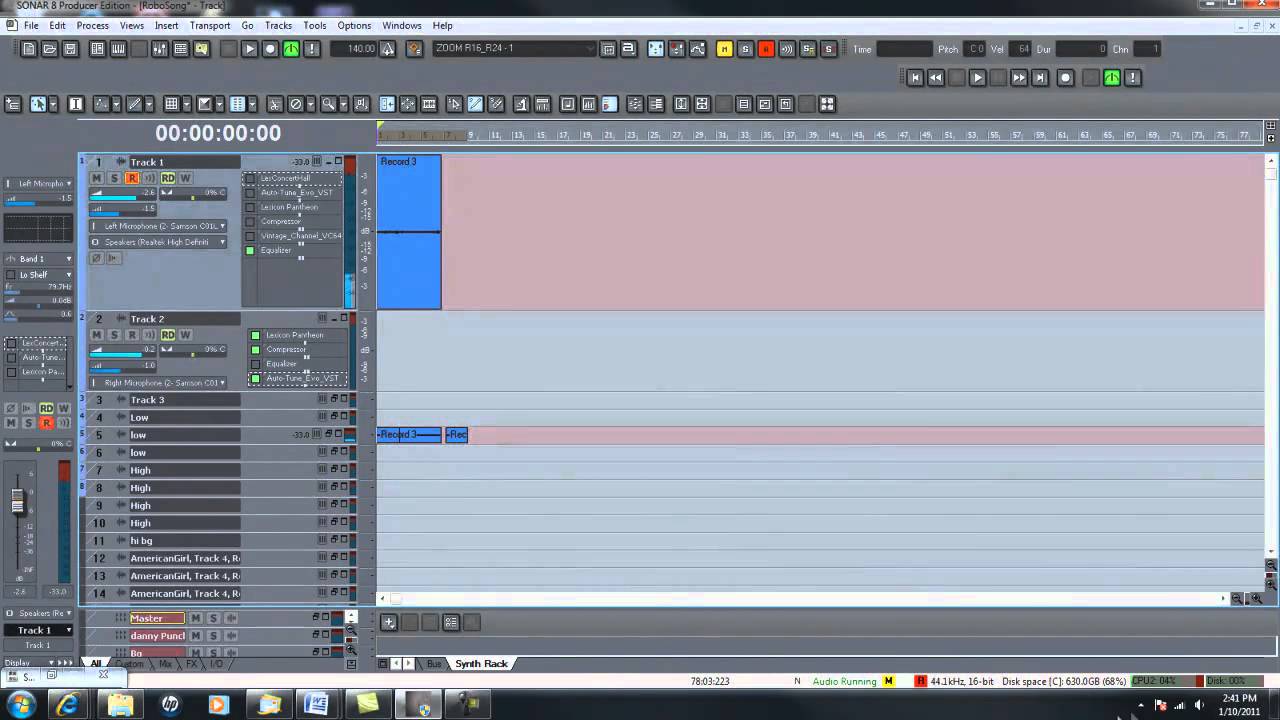The height and width of the screenshot is (720, 1280).
Task: Click the red global record-arm button
Action: tap(766, 48)
